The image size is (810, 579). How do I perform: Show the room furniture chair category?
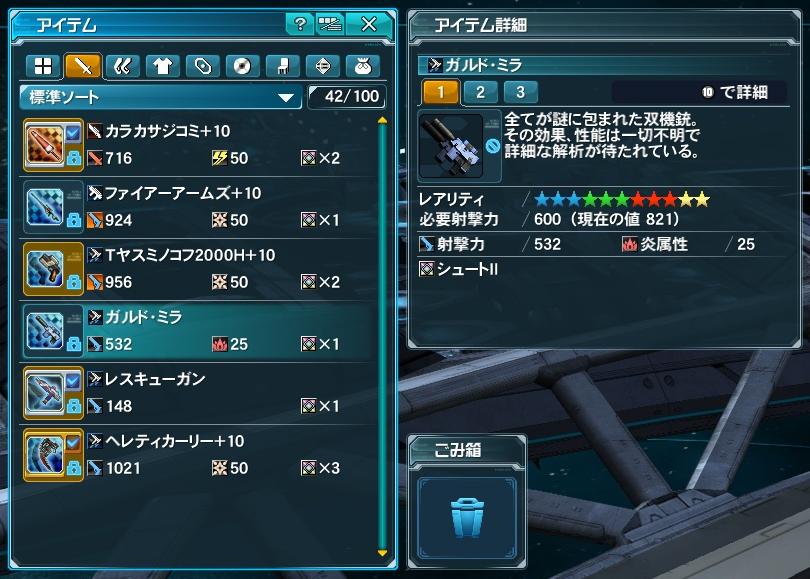pos(282,66)
